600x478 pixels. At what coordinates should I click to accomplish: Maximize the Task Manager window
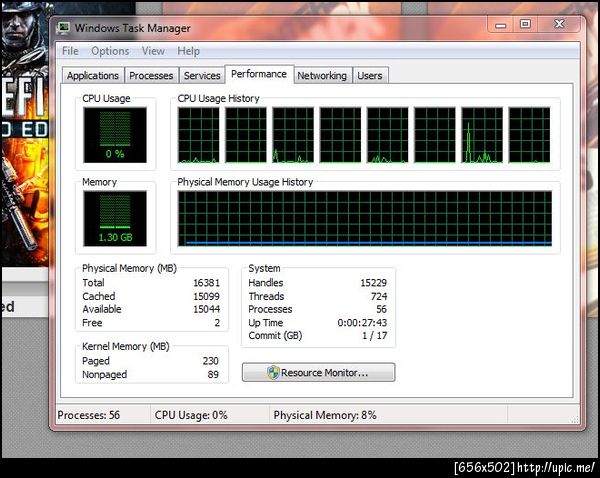pyautogui.click(x=525, y=24)
